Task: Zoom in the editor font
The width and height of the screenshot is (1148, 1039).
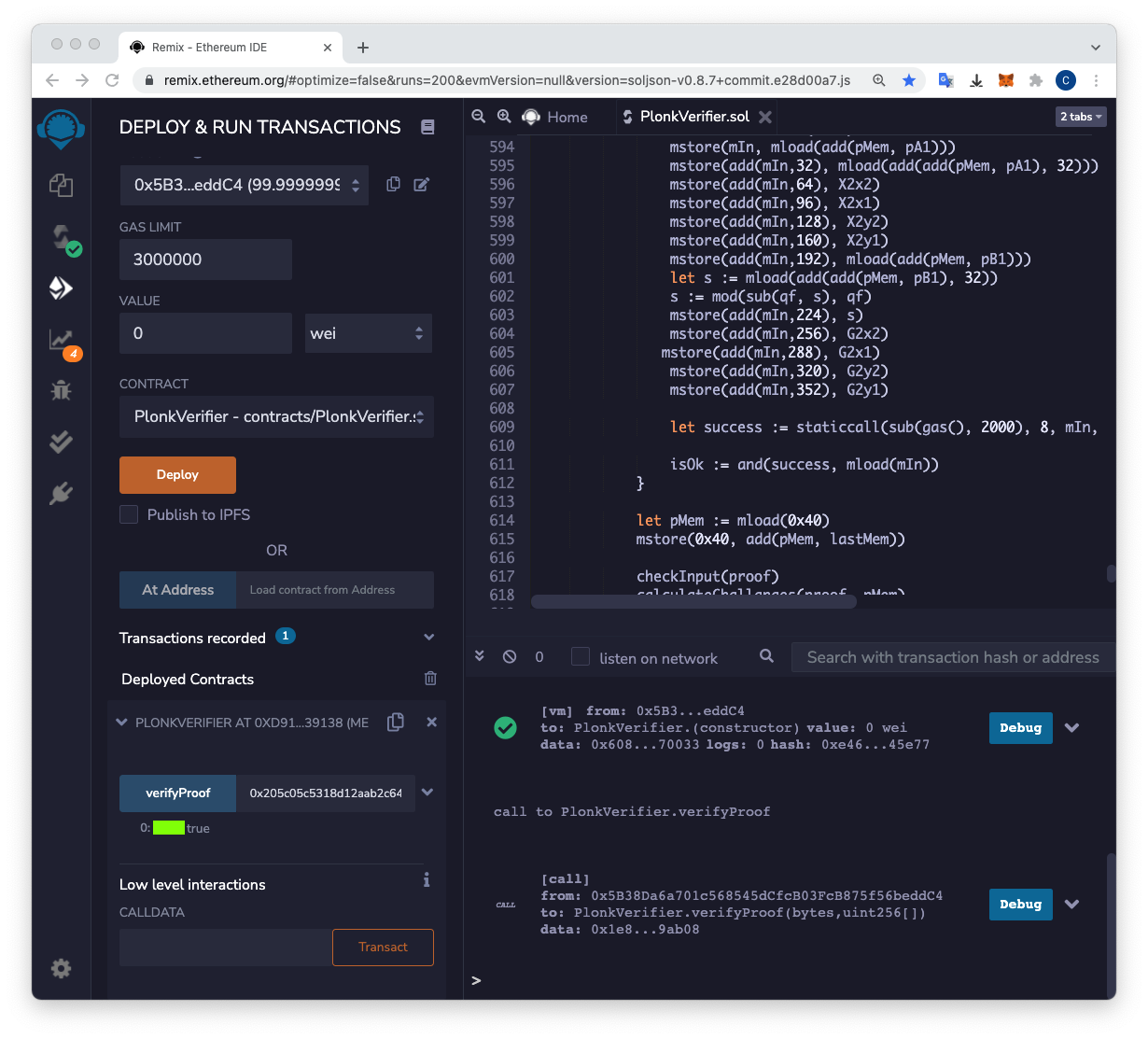Action: click(x=504, y=117)
